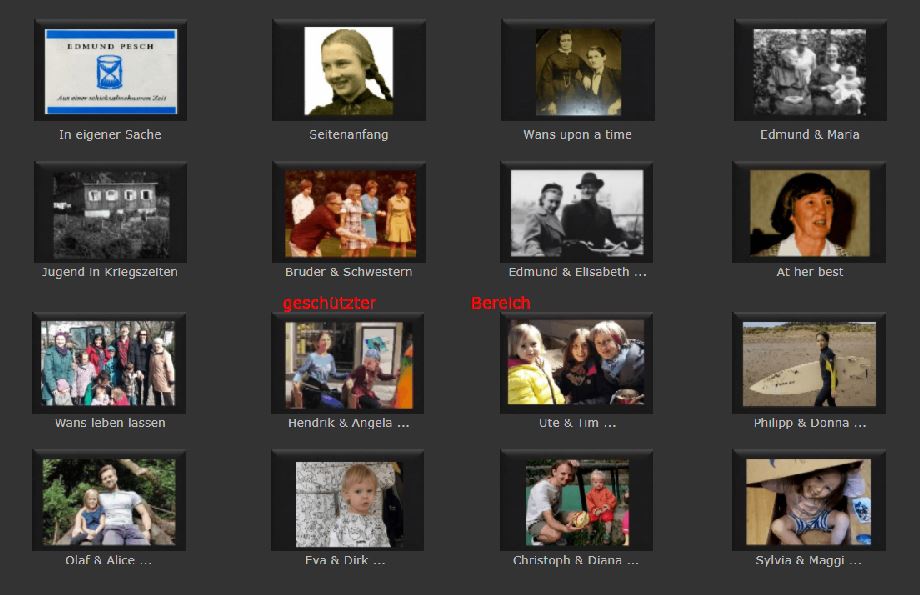Click the braided girl portrait above Seitenanfang
This screenshot has height=595, width=920.
(x=348, y=71)
